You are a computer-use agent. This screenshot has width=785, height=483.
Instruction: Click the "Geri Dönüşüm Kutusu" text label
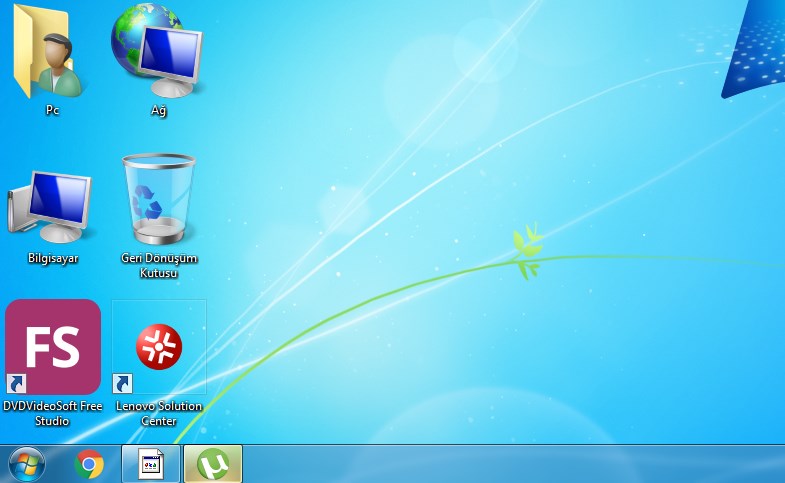159,265
